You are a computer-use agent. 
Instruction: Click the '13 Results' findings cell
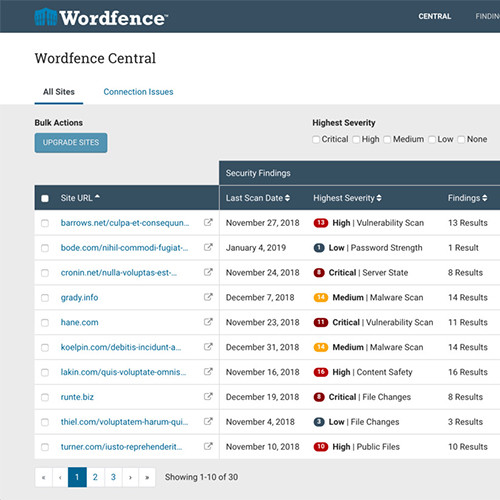click(468, 223)
